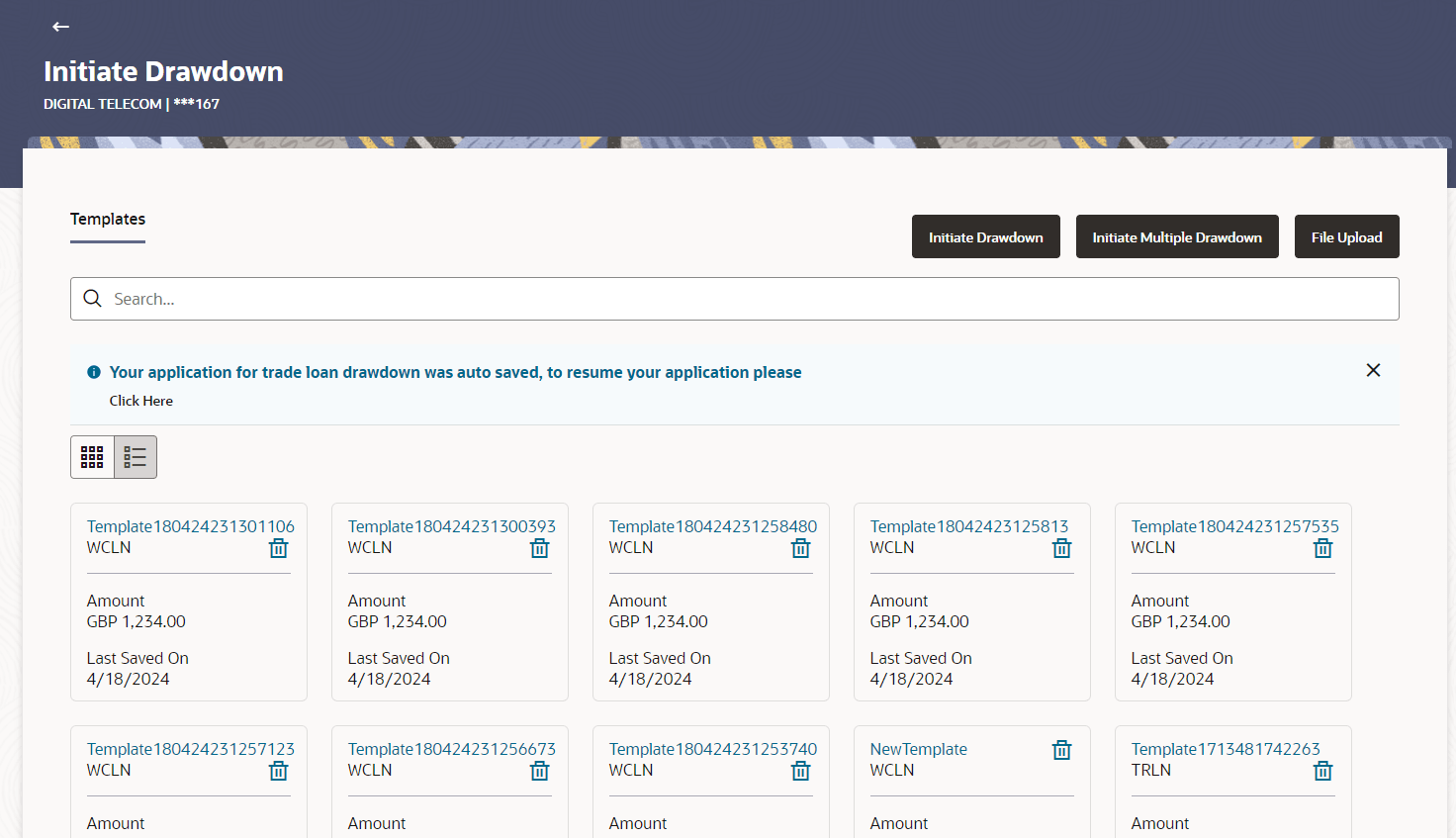Click GBP 1,234.00 on Template180424231301106 card
The height and width of the screenshot is (838, 1456).
(x=136, y=621)
